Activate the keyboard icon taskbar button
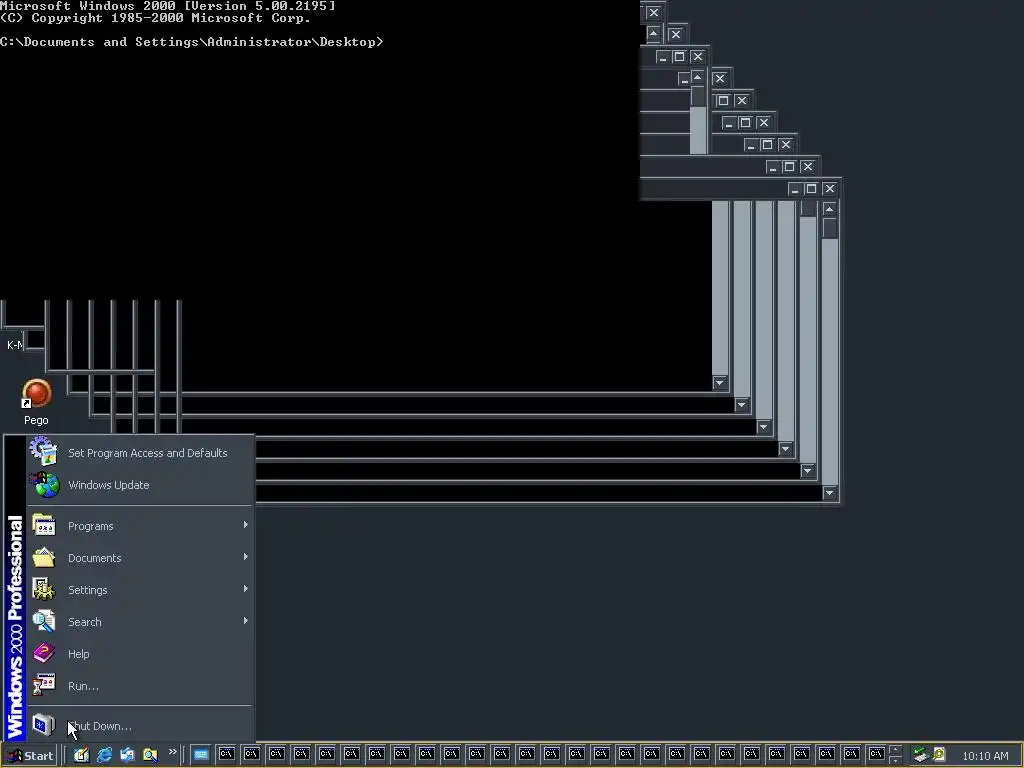This screenshot has height=768, width=1024. (201, 755)
